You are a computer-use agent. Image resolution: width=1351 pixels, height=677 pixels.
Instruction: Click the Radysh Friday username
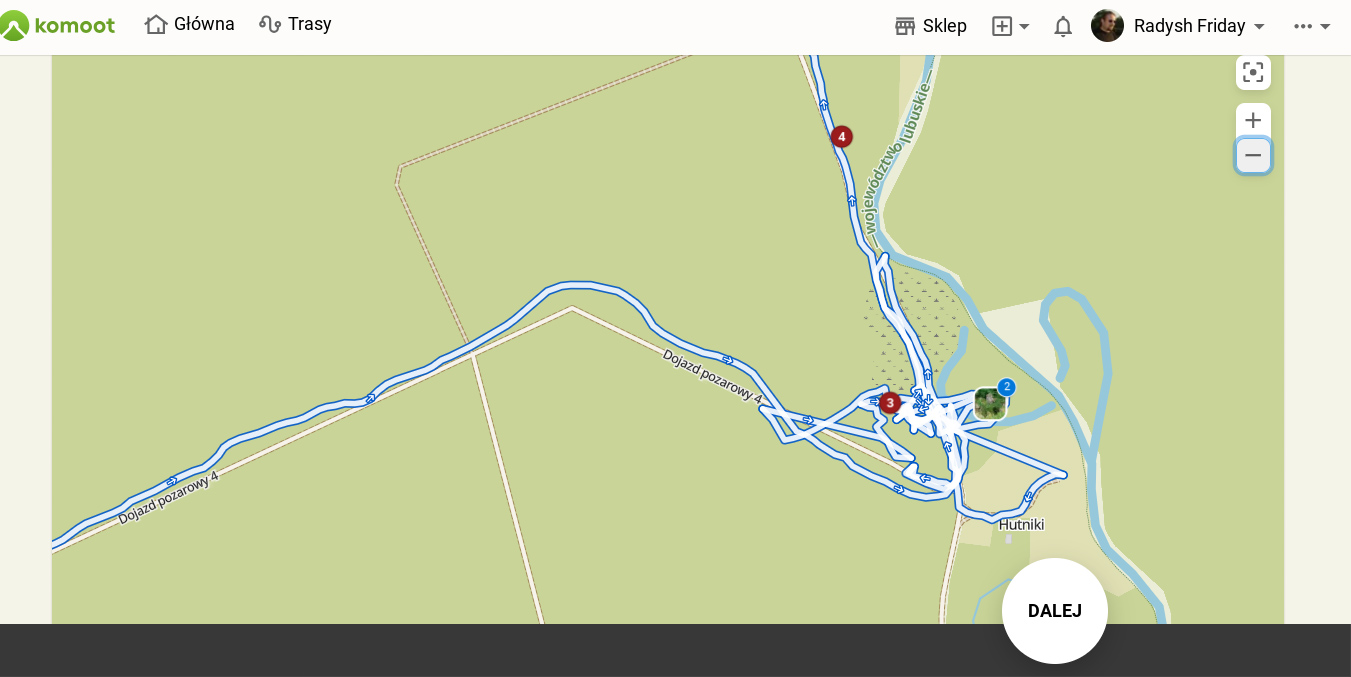coord(1189,26)
